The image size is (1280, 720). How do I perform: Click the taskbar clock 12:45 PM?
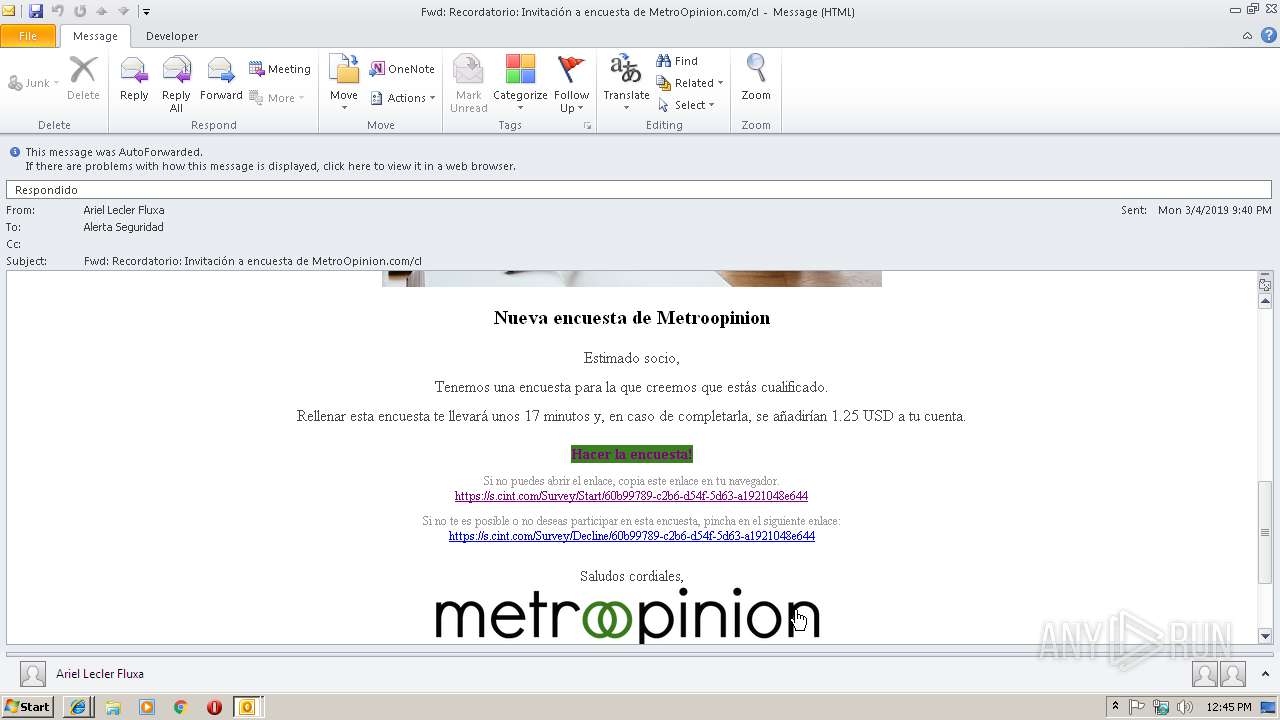coord(1229,707)
